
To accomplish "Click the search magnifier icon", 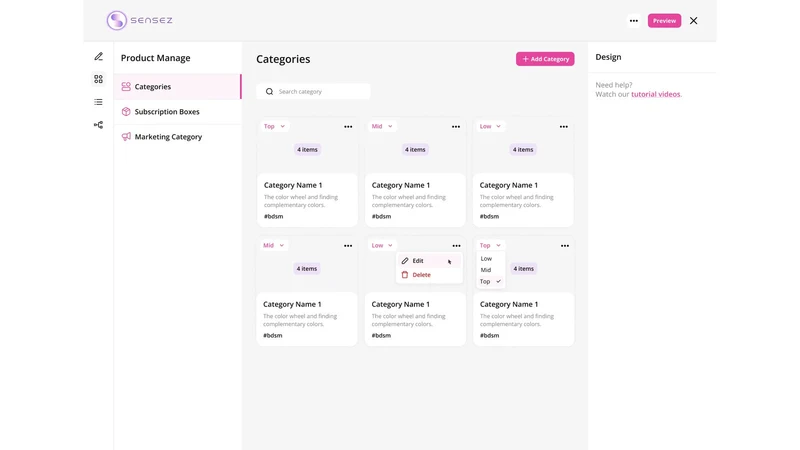I will click(x=269, y=91).
